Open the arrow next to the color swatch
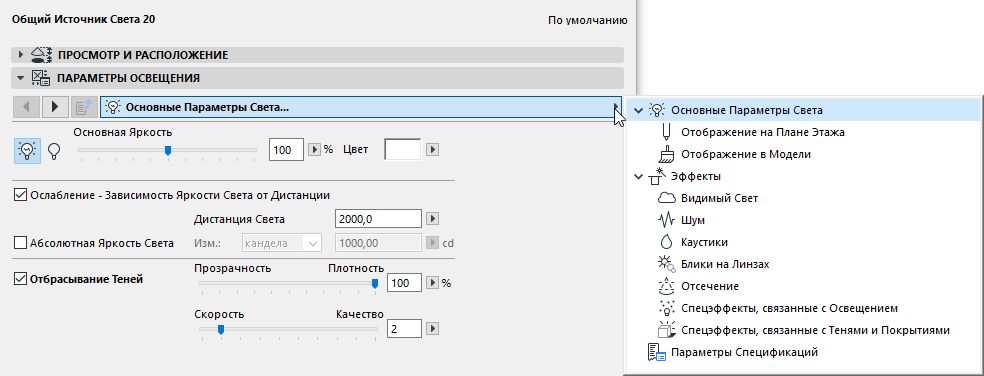This screenshot has width=984, height=376. pyautogui.click(x=432, y=150)
